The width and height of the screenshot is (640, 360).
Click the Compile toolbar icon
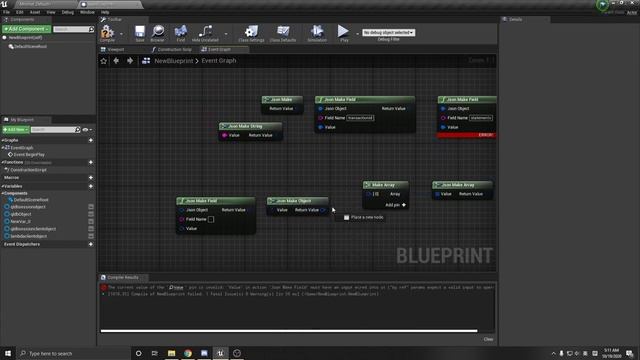[x=107, y=33]
